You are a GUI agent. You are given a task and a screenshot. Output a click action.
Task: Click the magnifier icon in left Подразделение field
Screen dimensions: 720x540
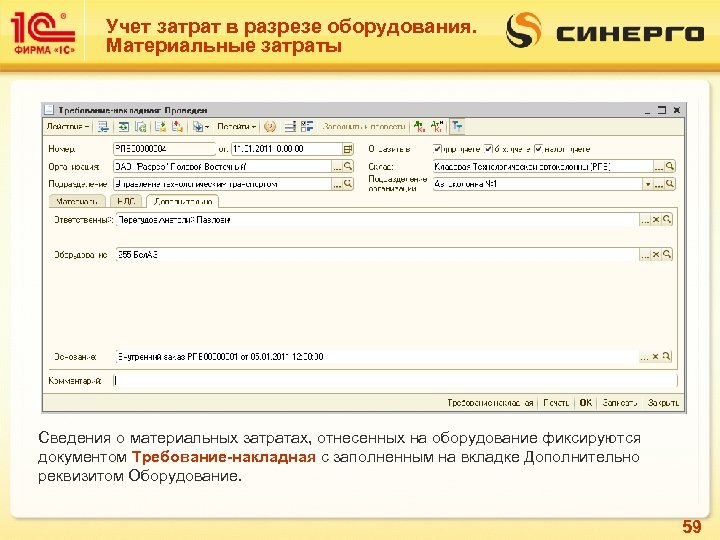click(x=348, y=184)
